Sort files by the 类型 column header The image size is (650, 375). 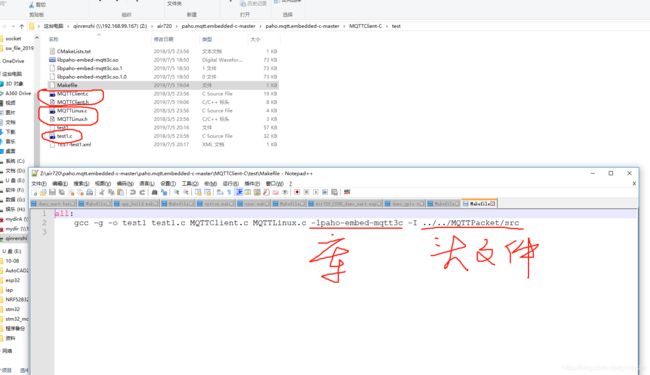click(207, 39)
